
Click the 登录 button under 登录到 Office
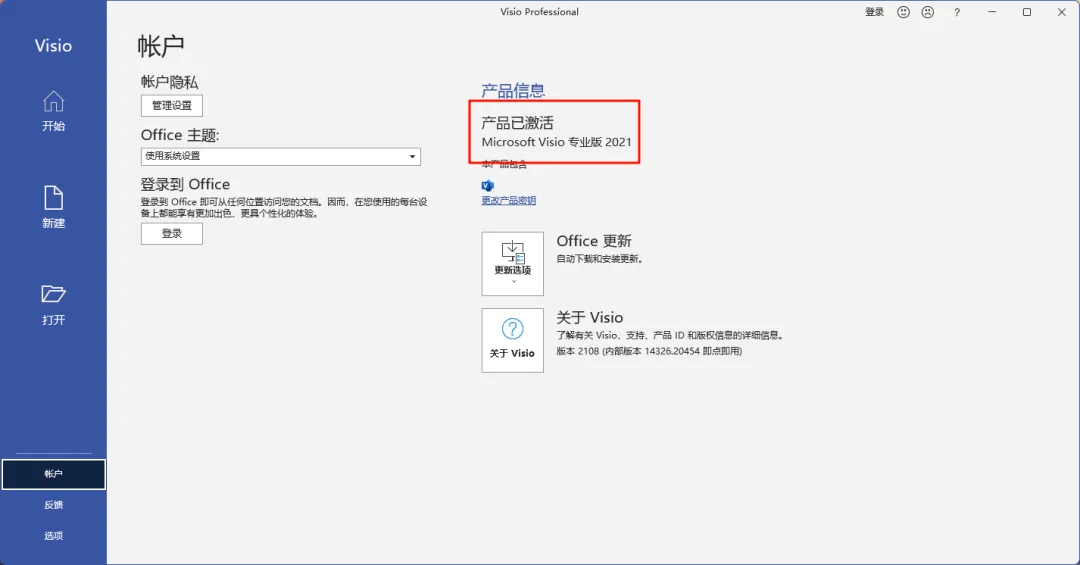coord(172,234)
